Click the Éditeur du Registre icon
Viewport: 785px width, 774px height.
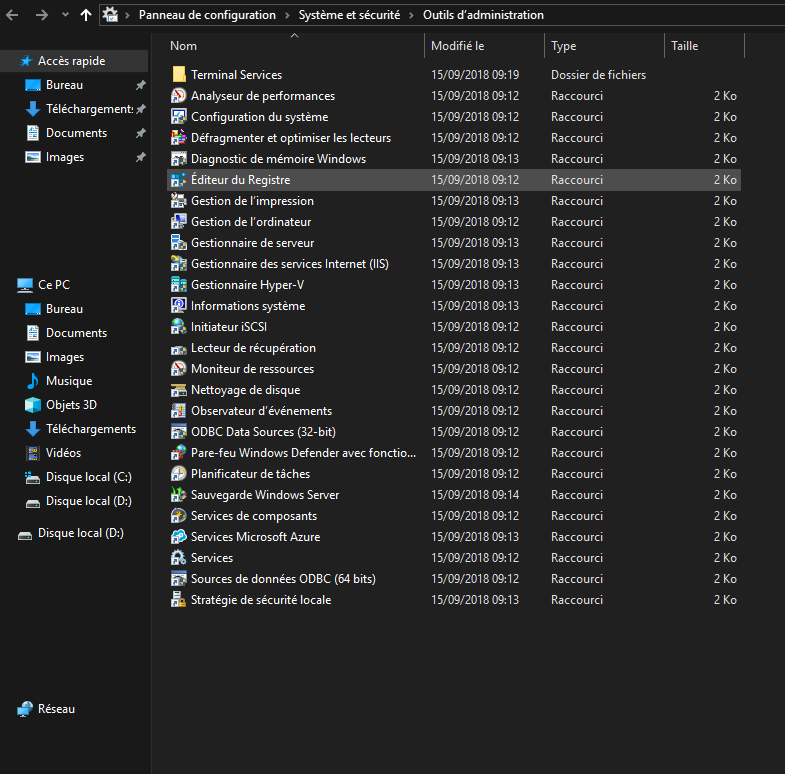[x=179, y=180]
